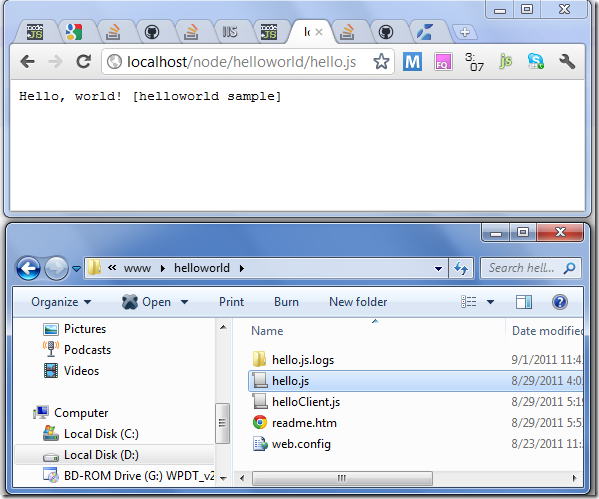Expand the Organize dropdown menu

click(x=61, y=302)
